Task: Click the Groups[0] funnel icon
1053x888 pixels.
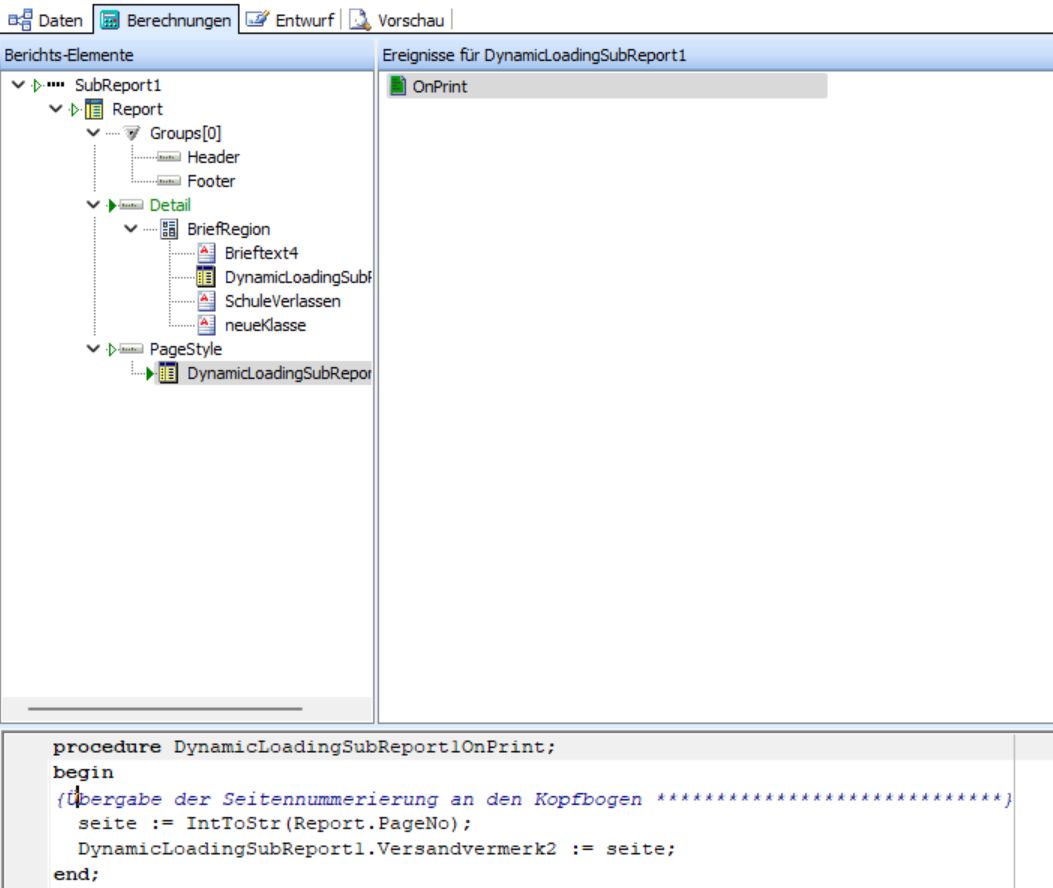Action: [132, 133]
